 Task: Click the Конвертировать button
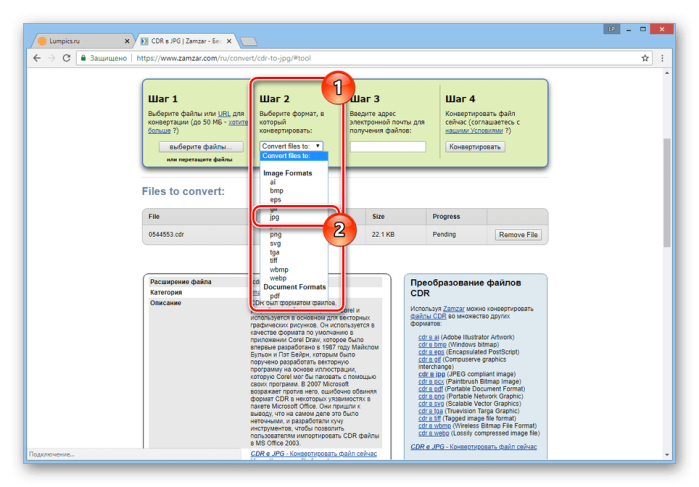pyautogui.click(x=475, y=147)
